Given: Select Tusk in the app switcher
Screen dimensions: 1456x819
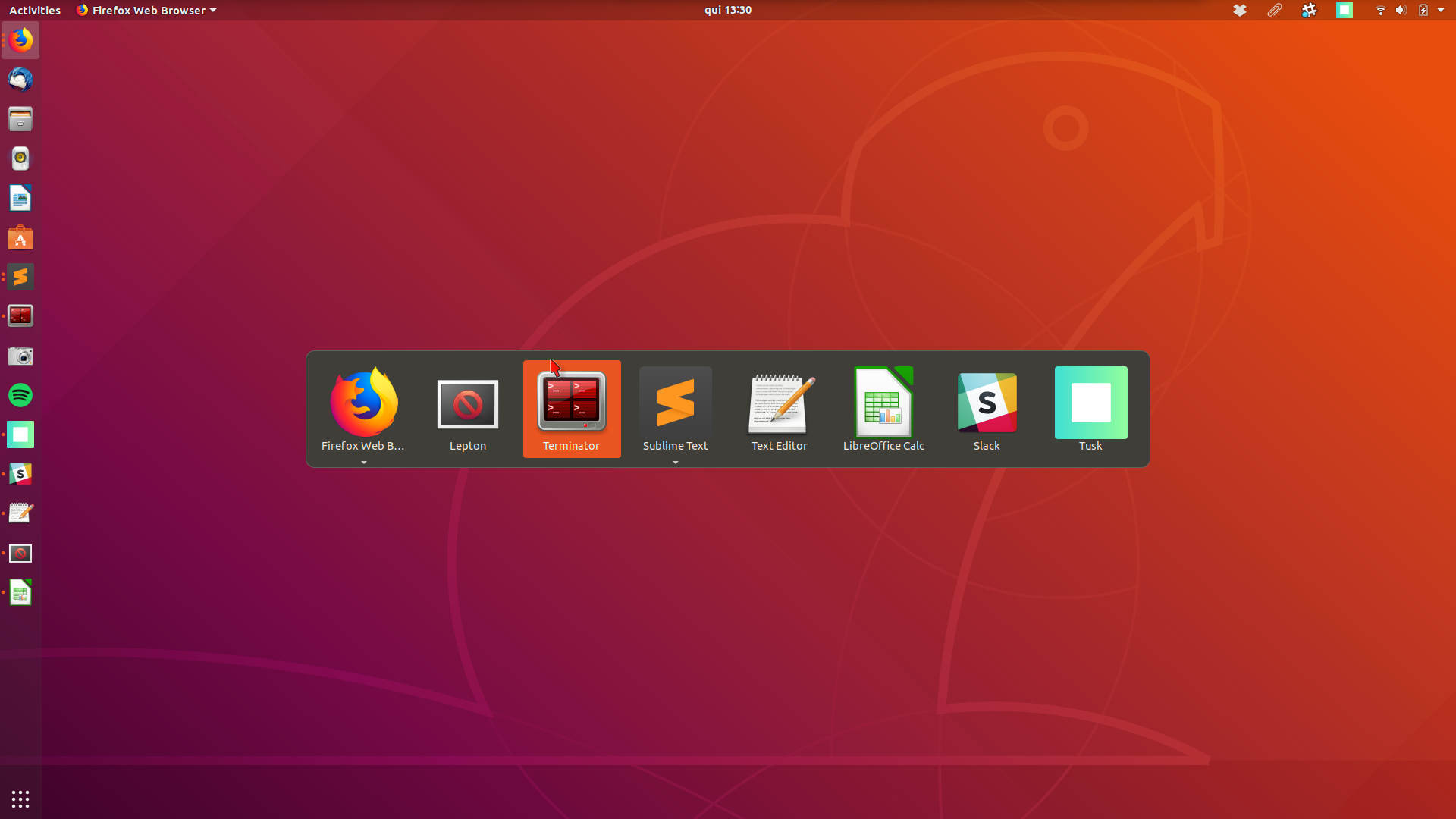Looking at the screenshot, I should coord(1090,409).
